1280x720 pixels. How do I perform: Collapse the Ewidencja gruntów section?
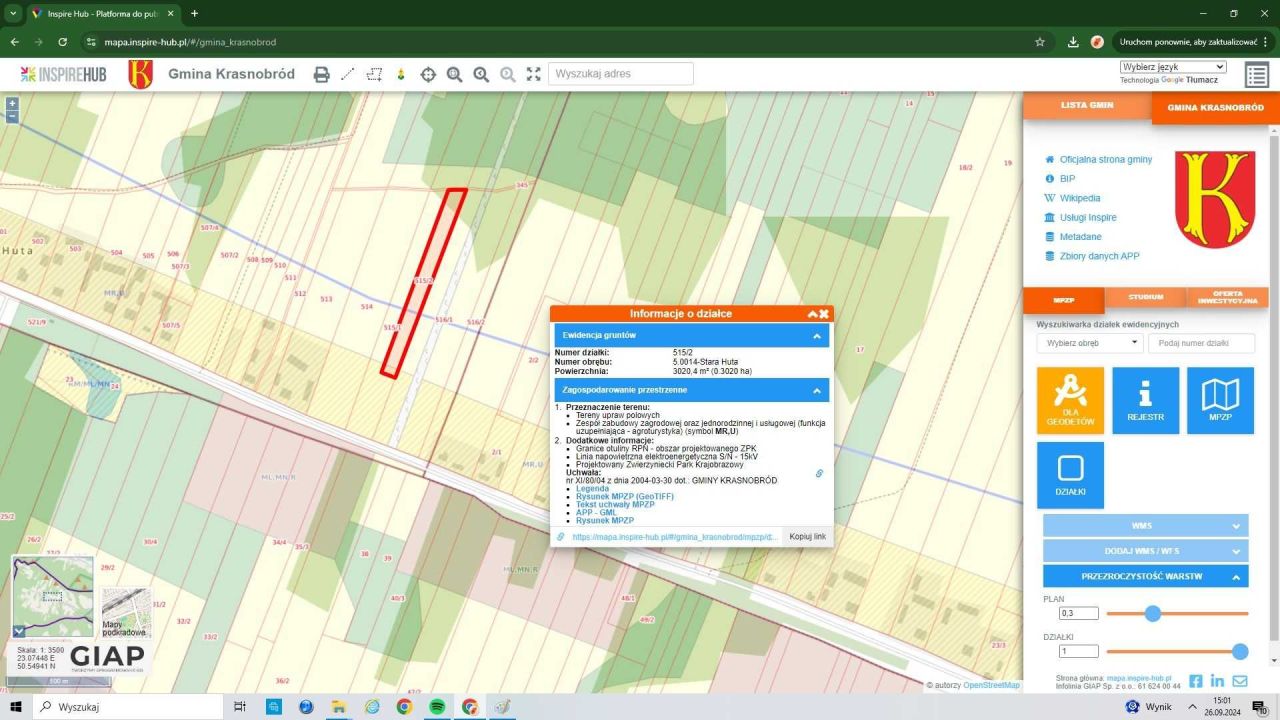point(816,336)
